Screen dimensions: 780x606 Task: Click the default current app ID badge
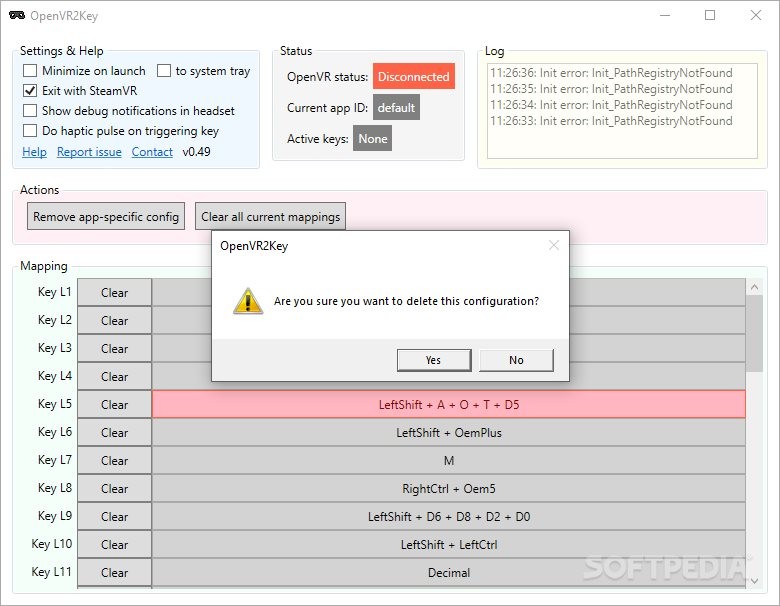[x=396, y=107]
